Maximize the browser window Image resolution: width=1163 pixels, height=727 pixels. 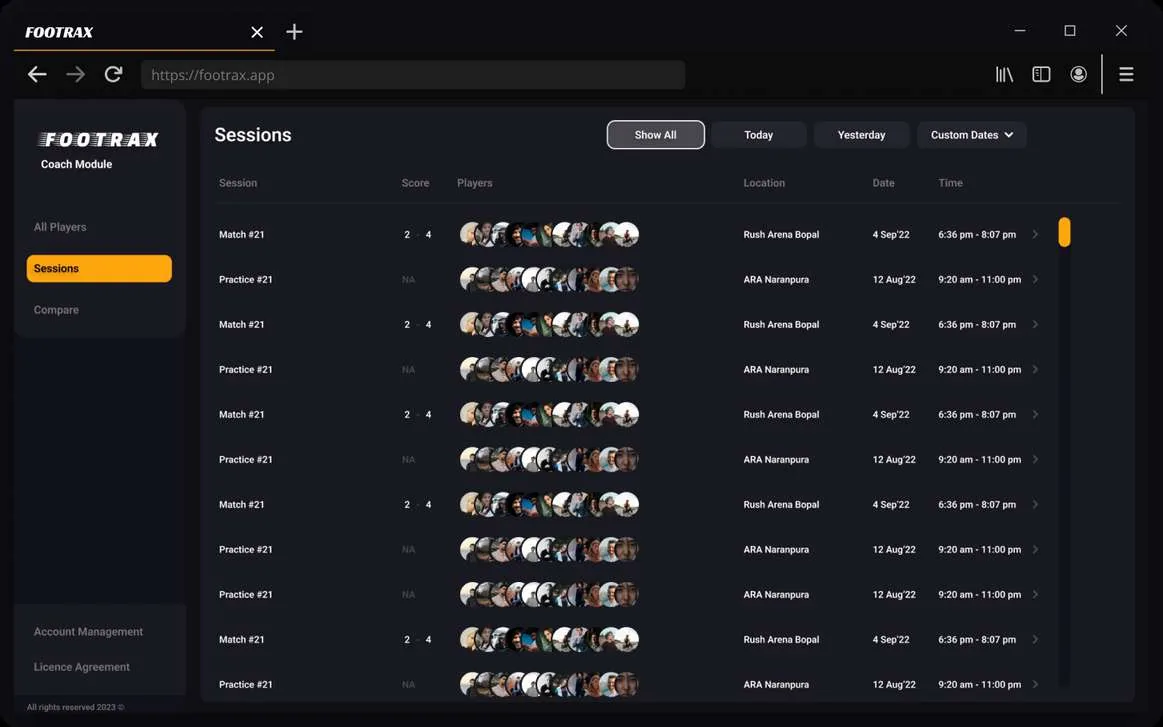[1070, 30]
